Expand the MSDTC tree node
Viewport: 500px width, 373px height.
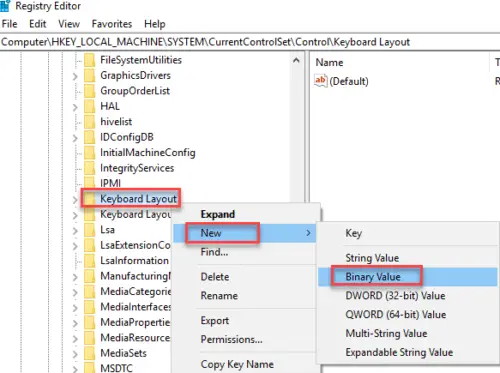tap(75, 369)
